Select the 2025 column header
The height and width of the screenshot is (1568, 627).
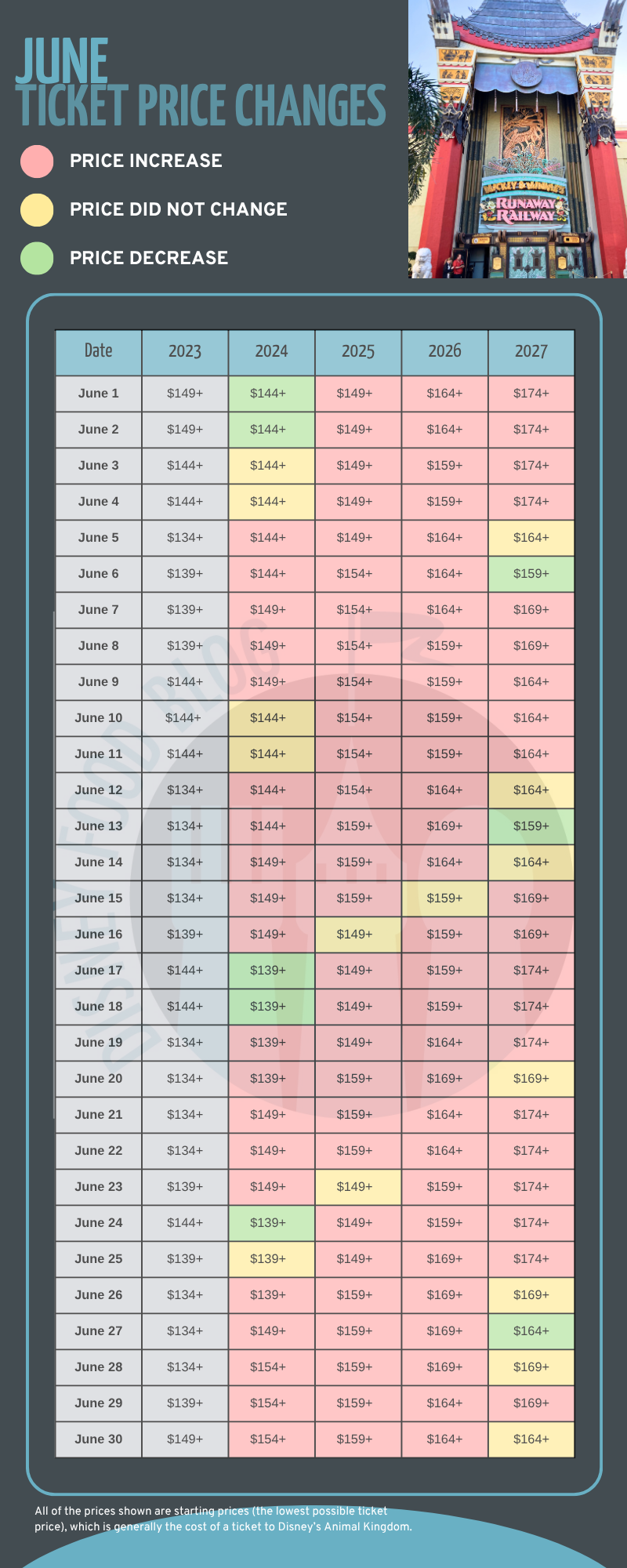pyautogui.click(x=358, y=352)
